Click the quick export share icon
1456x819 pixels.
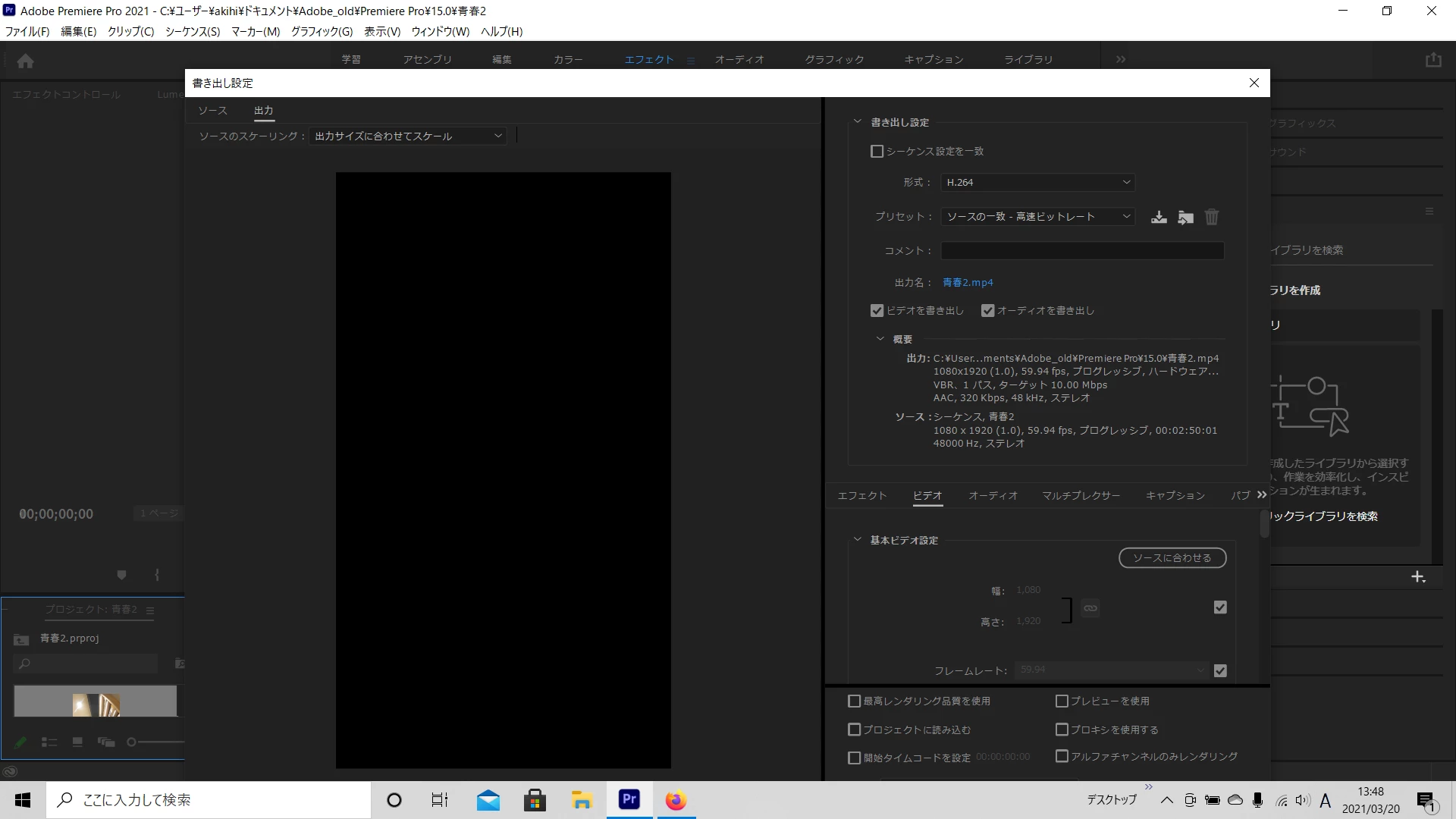pos(1433,60)
